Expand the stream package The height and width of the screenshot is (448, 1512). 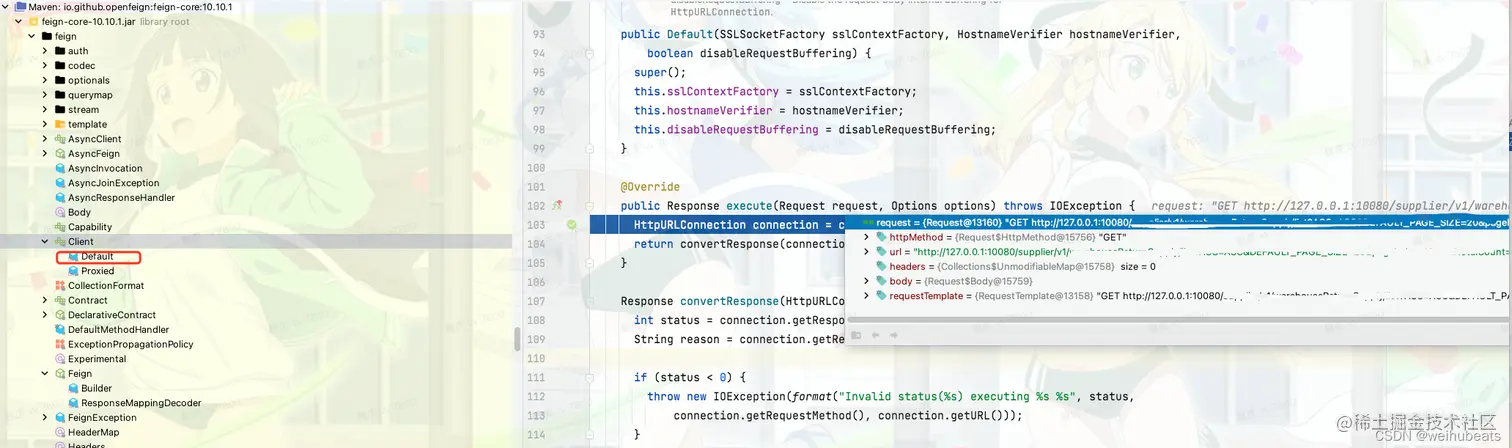(x=45, y=110)
